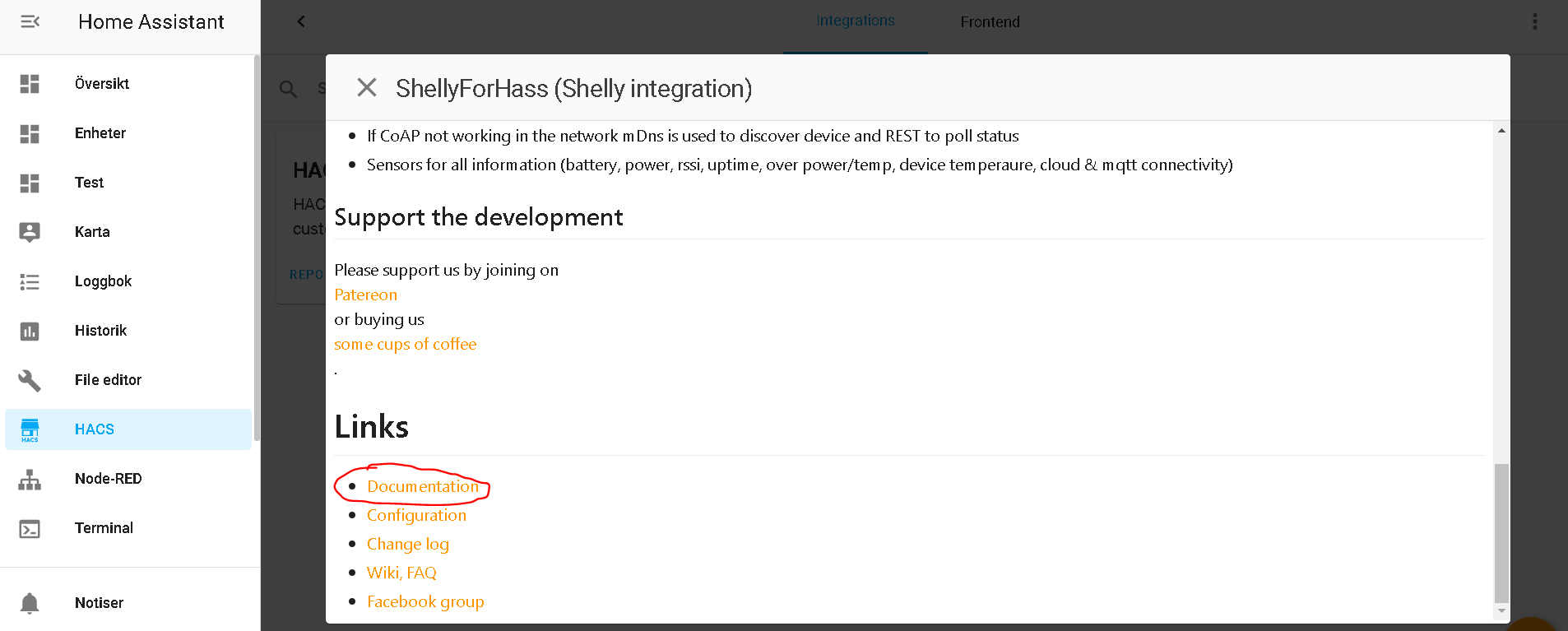Open the circled Documentation link
Screen dimensions: 1568x631
point(423,486)
